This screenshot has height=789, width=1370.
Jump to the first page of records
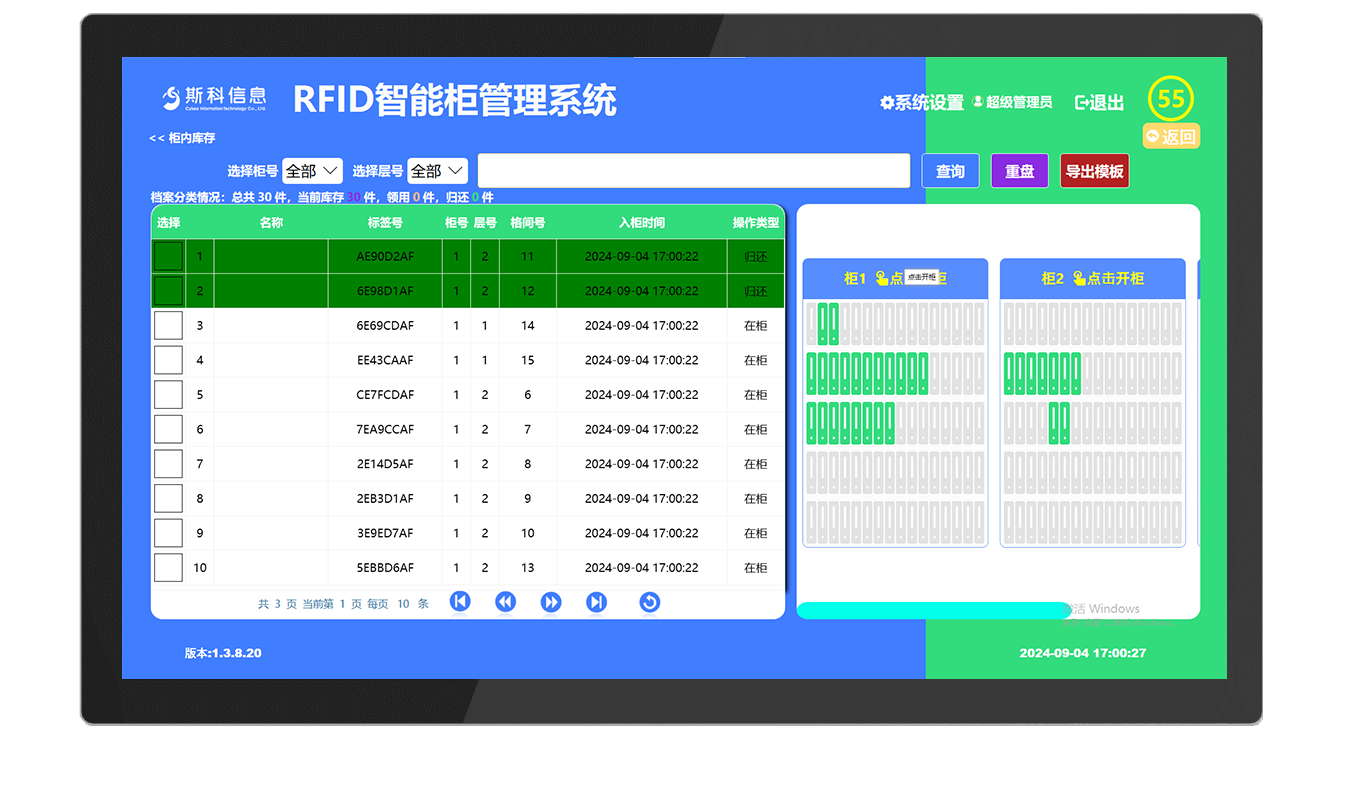click(x=459, y=601)
